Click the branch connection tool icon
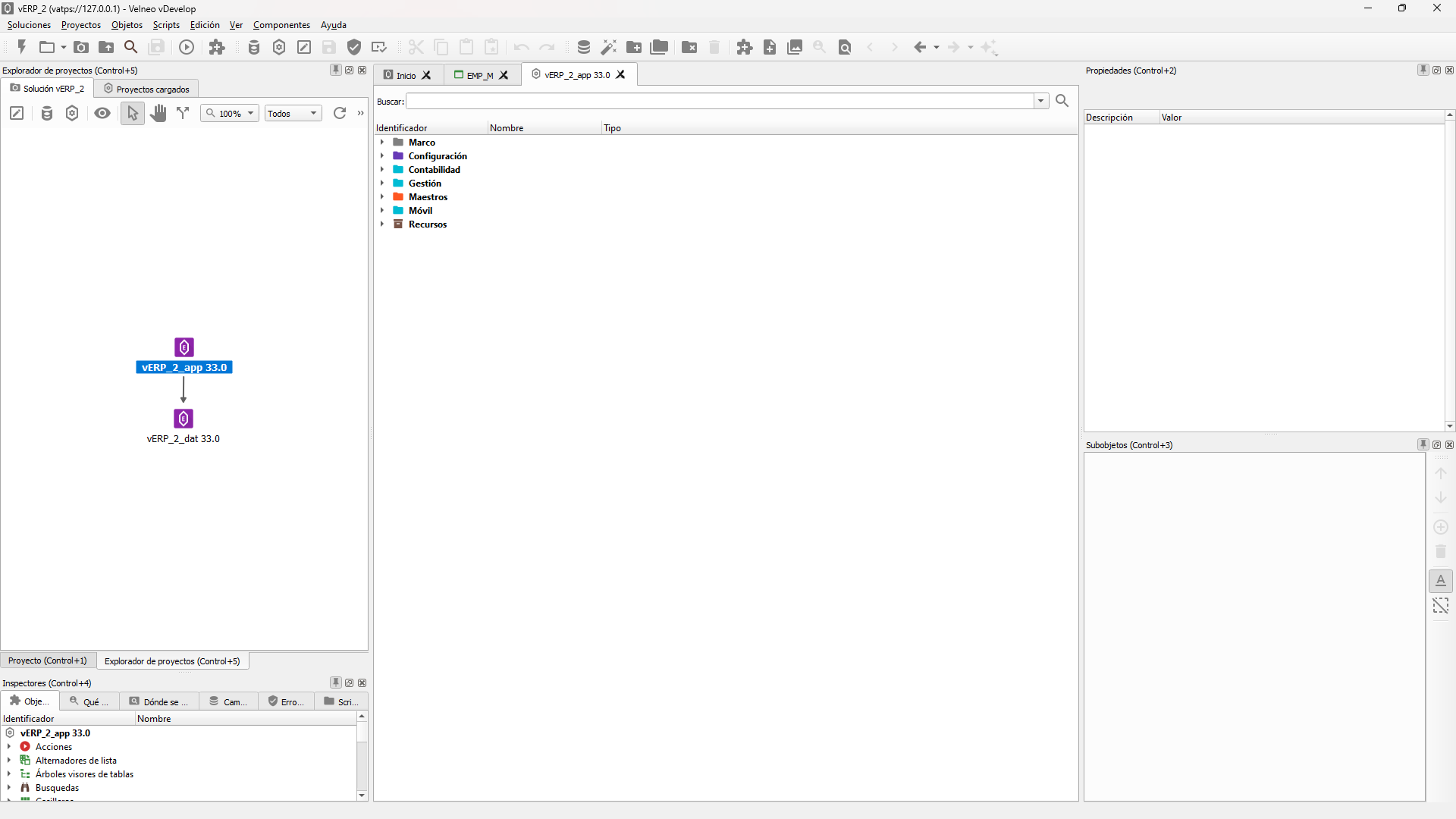 point(183,113)
